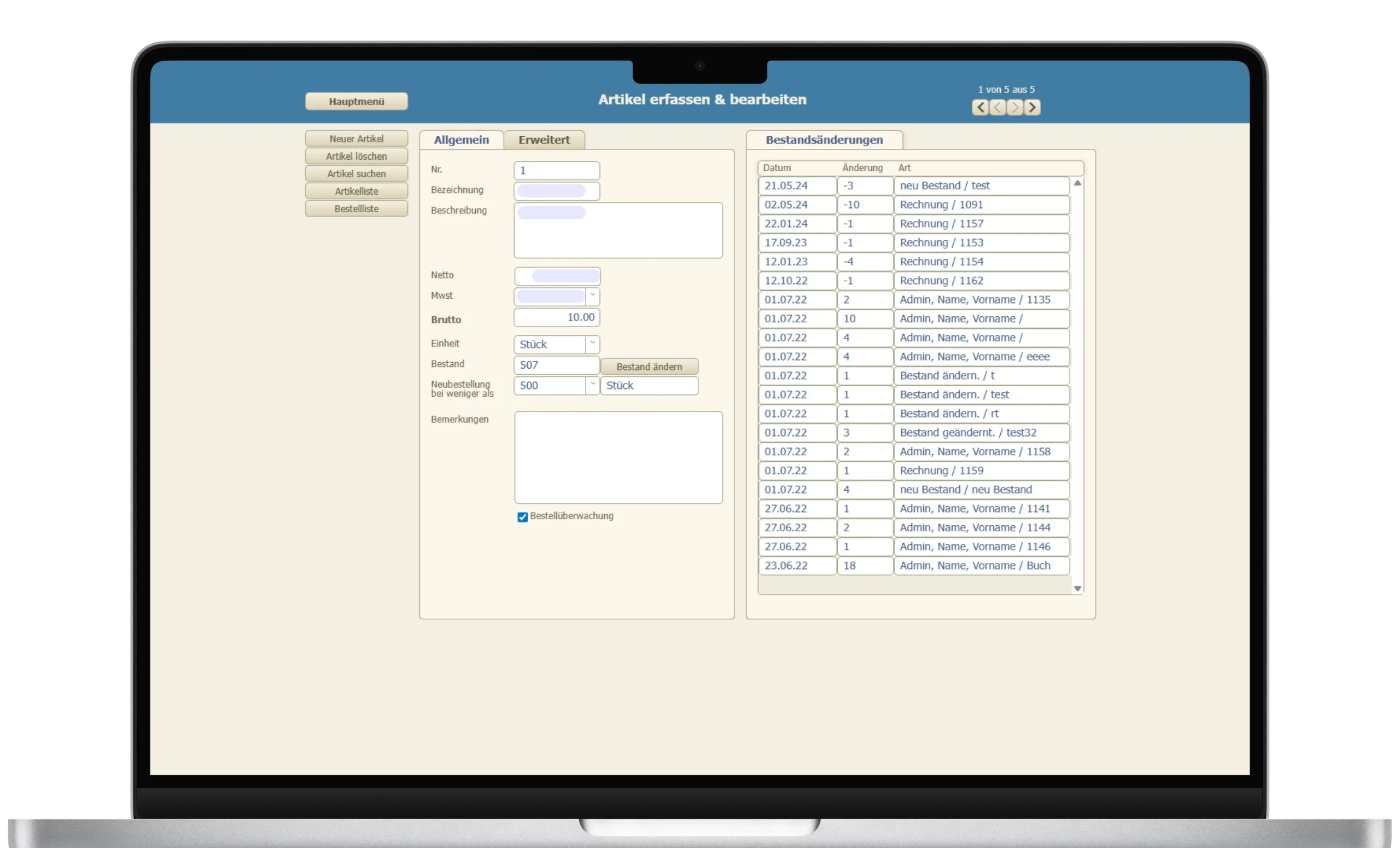The width and height of the screenshot is (1400, 848).
Task: Expand the Einheit Stück dropdown
Action: (x=592, y=344)
